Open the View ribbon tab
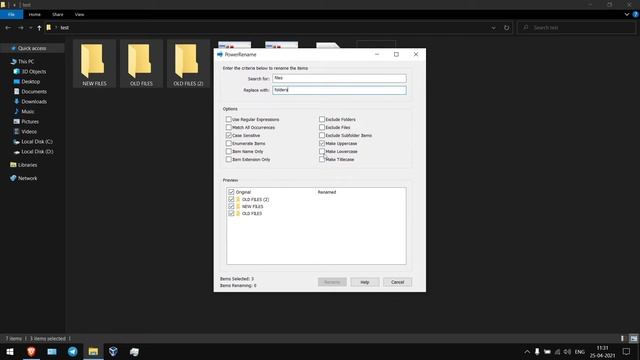 79,14
